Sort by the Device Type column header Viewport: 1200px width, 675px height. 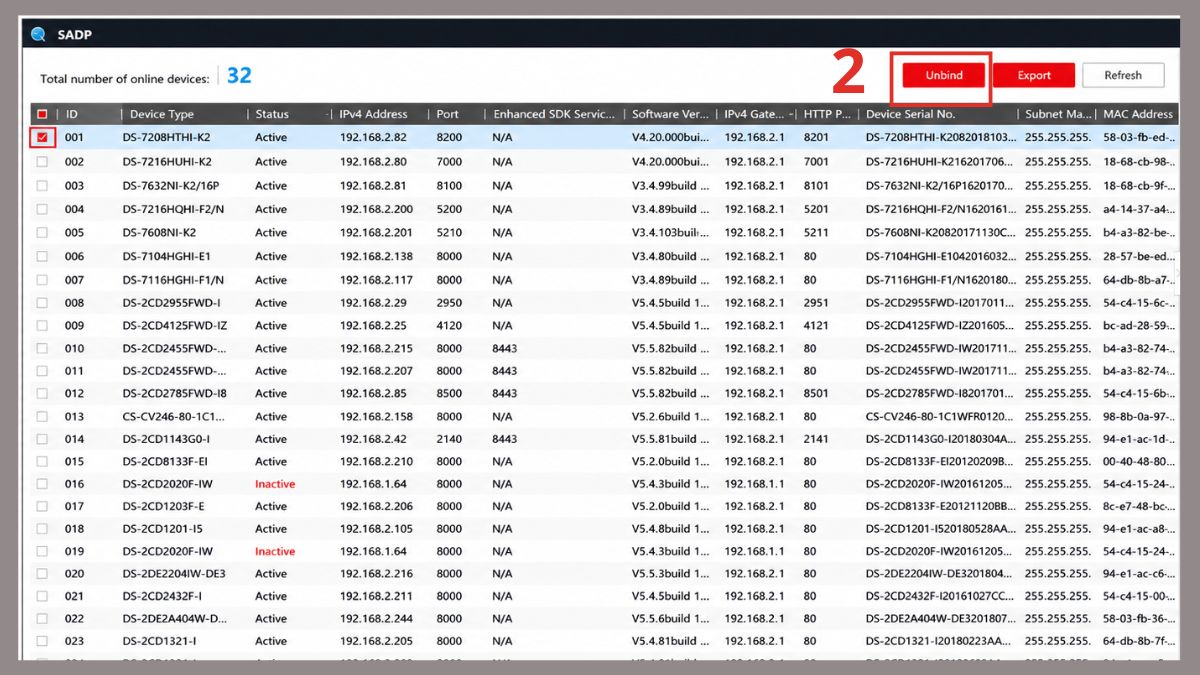(x=162, y=114)
